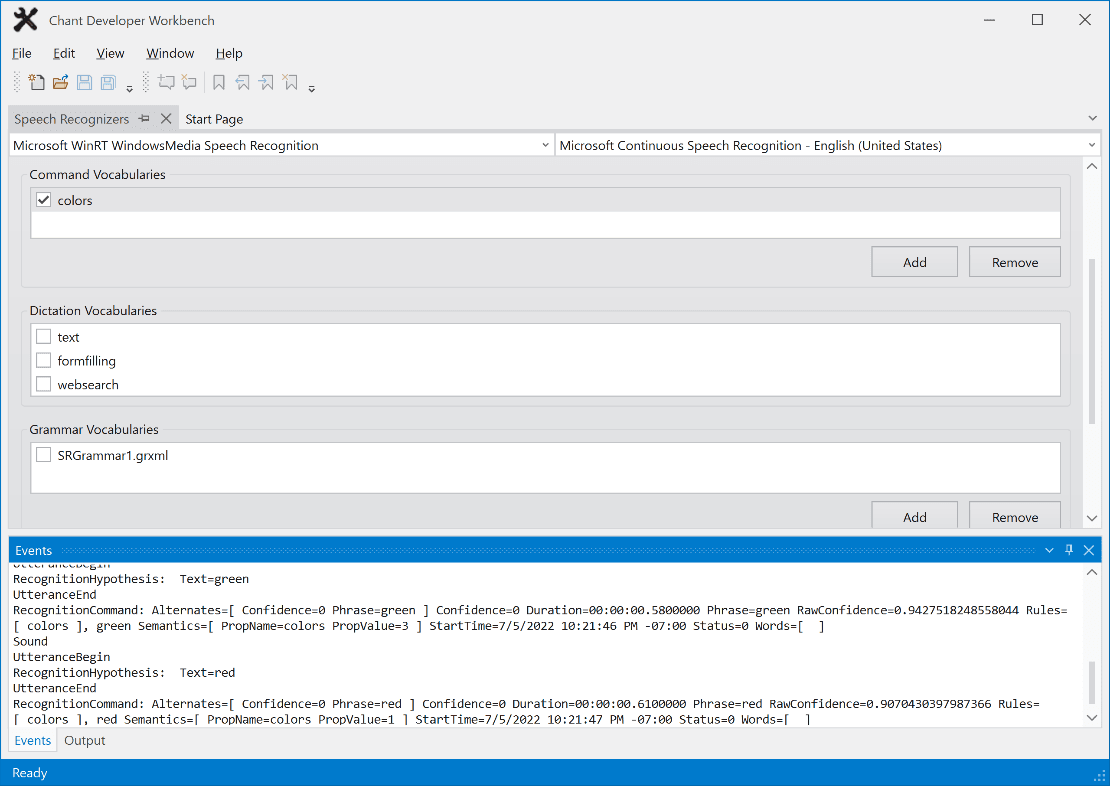Enable the websearch dictation vocabulary

[x=44, y=384]
